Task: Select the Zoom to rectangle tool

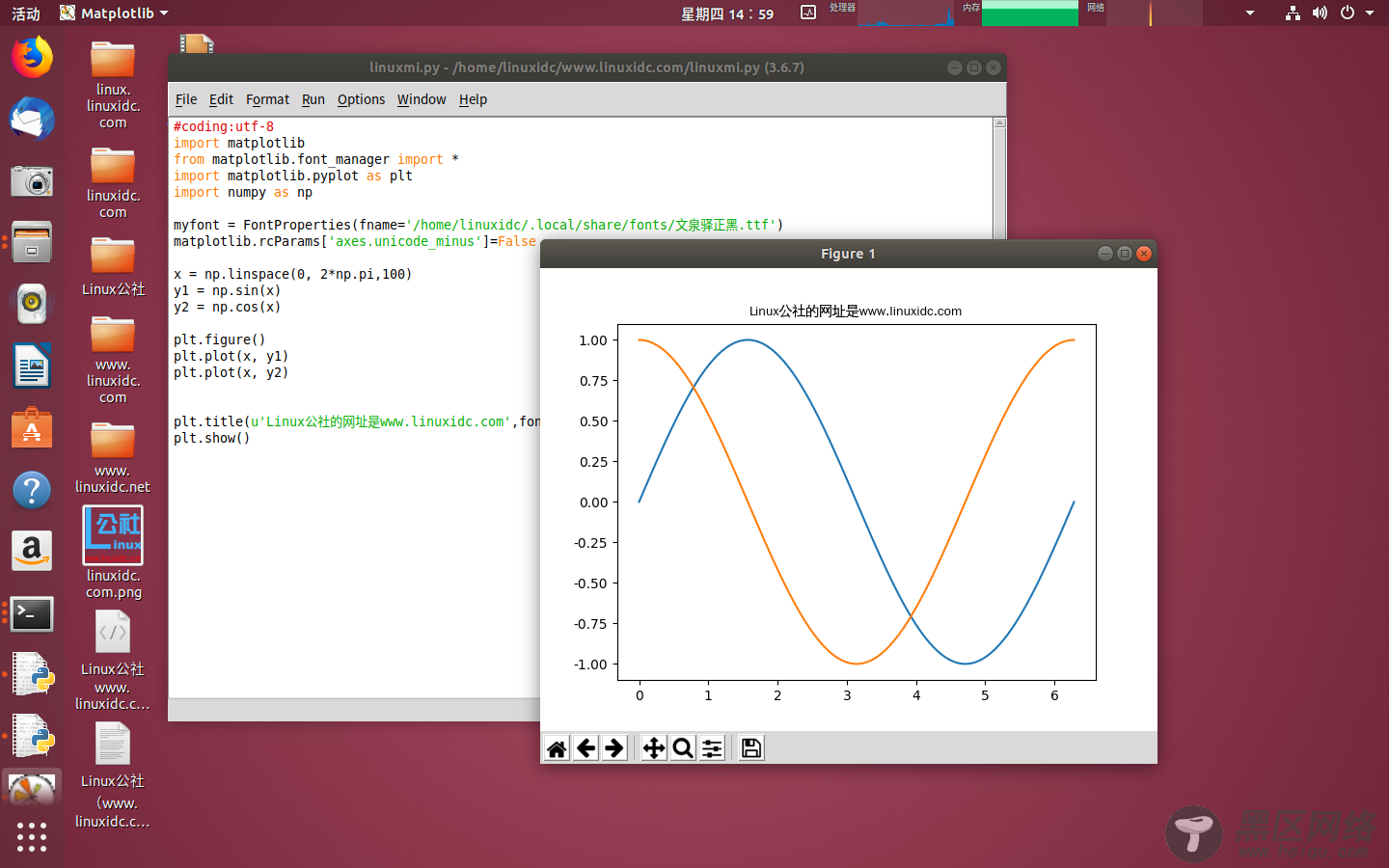Action: (683, 748)
